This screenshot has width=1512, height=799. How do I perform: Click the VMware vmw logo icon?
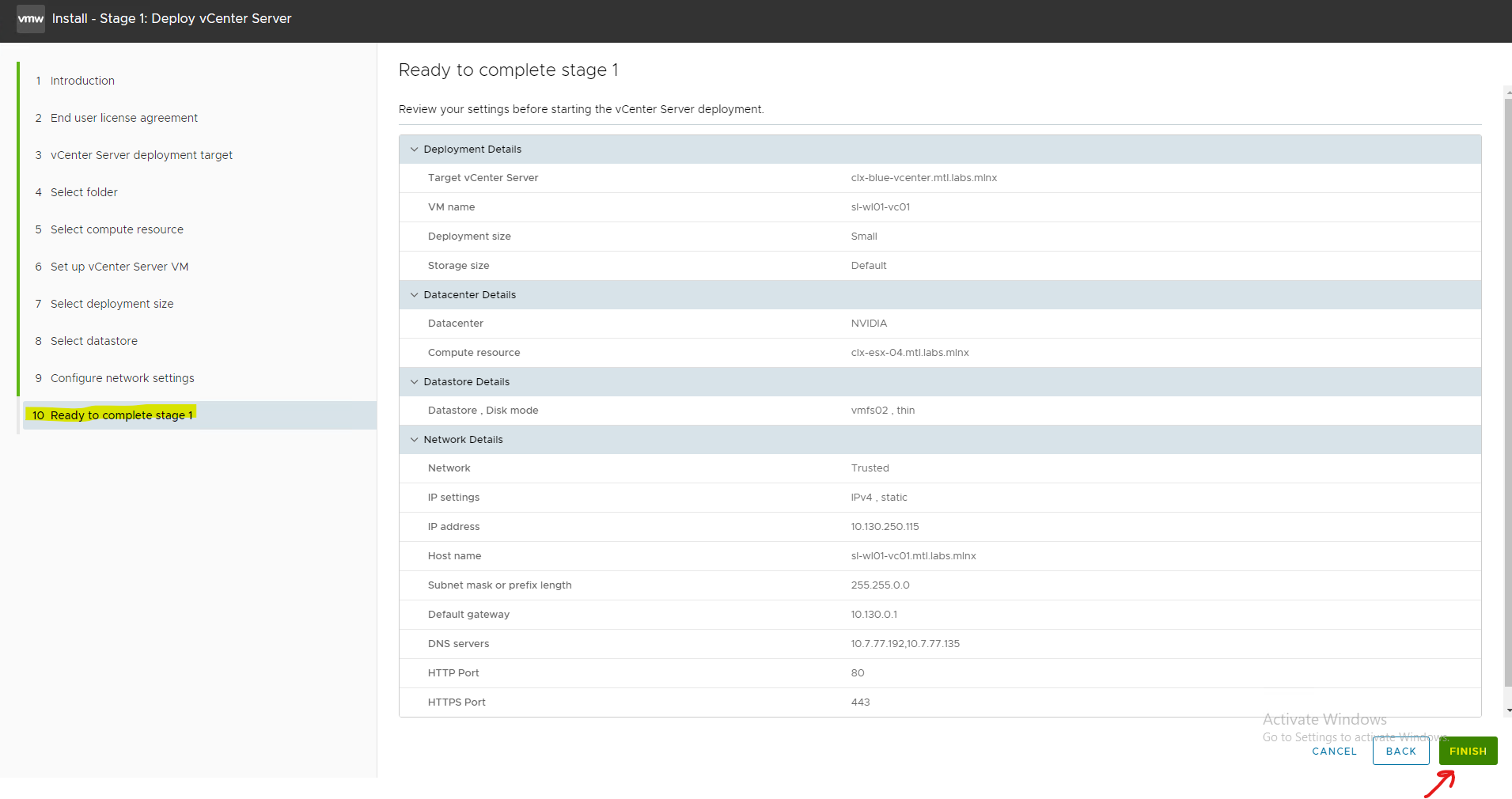pyautogui.click(x=31, y=18)
